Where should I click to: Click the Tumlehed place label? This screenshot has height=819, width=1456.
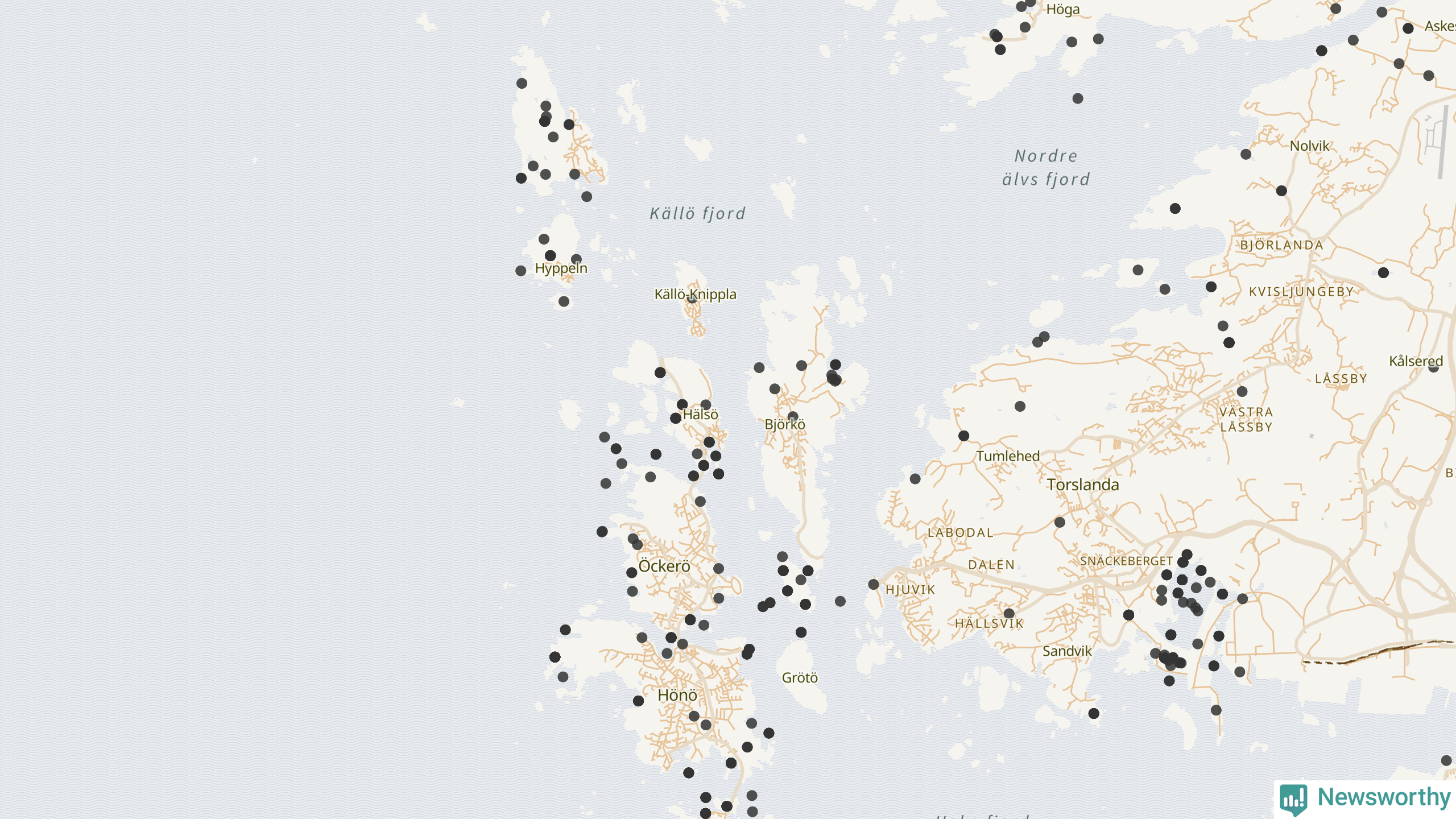[1008, 456]
